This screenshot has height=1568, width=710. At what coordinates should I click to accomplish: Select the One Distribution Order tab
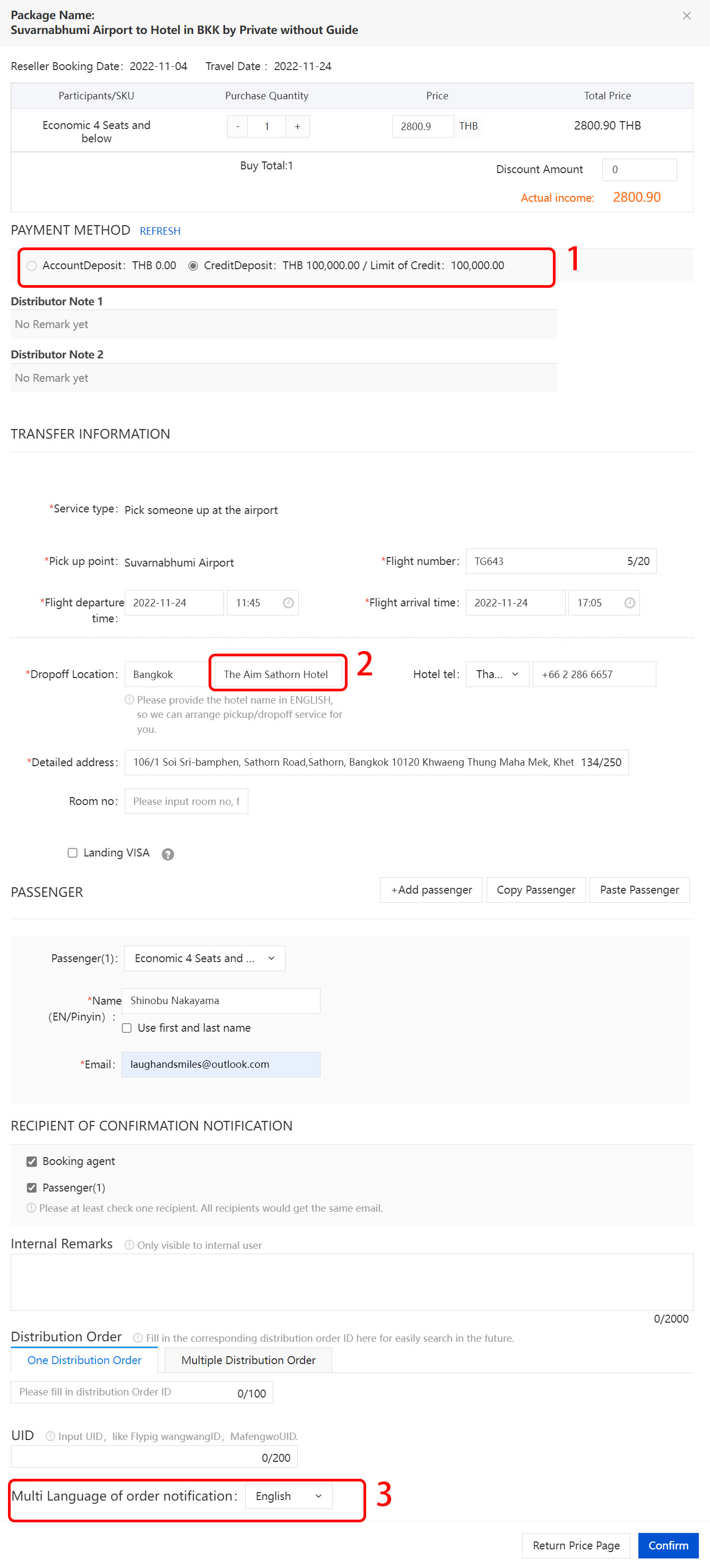click(x=84, y=1360)
